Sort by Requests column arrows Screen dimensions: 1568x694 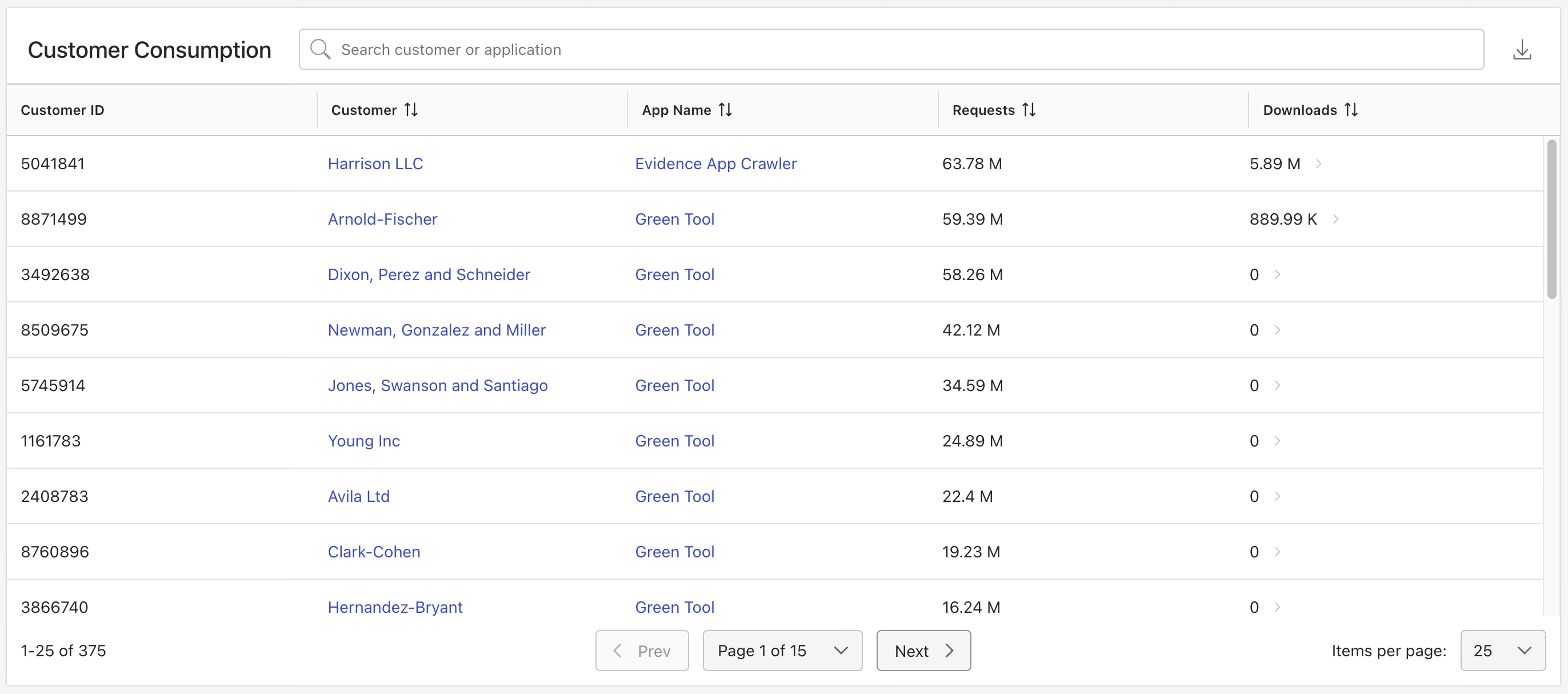1029,110
